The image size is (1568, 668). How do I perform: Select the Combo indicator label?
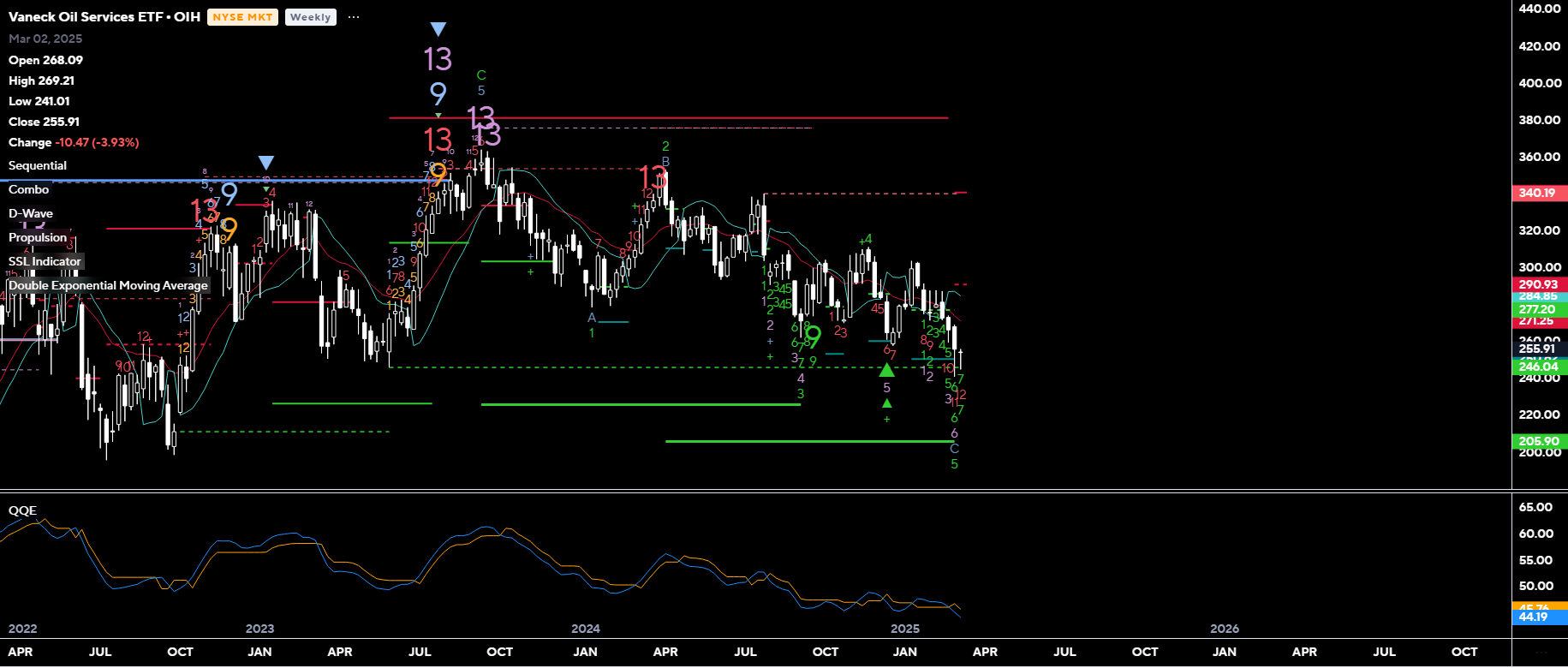pyautogui.click(x=29, y=189)
